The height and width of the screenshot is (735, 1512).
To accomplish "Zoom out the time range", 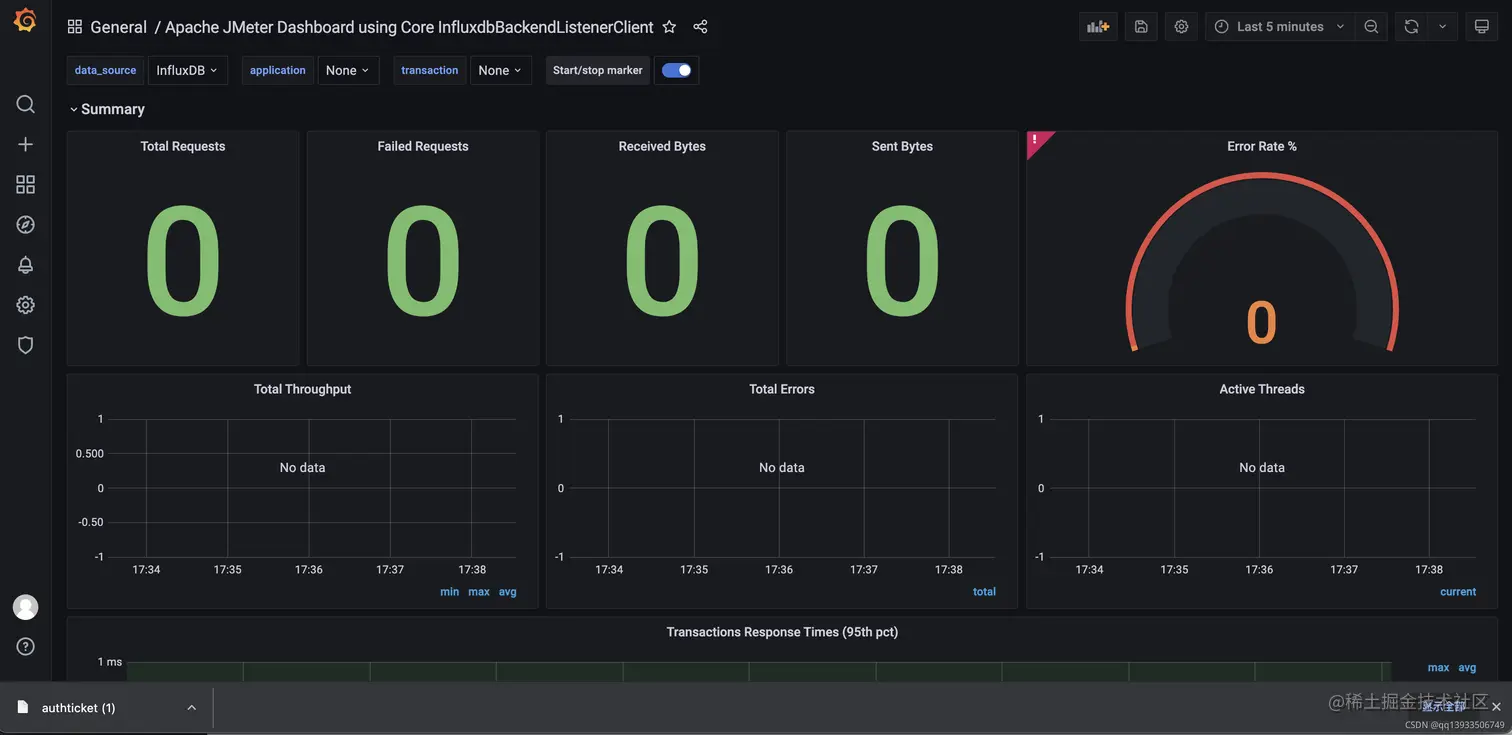I will point(1371,27).
